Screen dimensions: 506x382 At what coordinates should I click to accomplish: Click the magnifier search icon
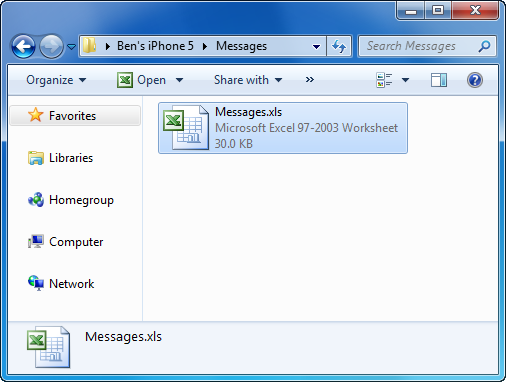484,46
